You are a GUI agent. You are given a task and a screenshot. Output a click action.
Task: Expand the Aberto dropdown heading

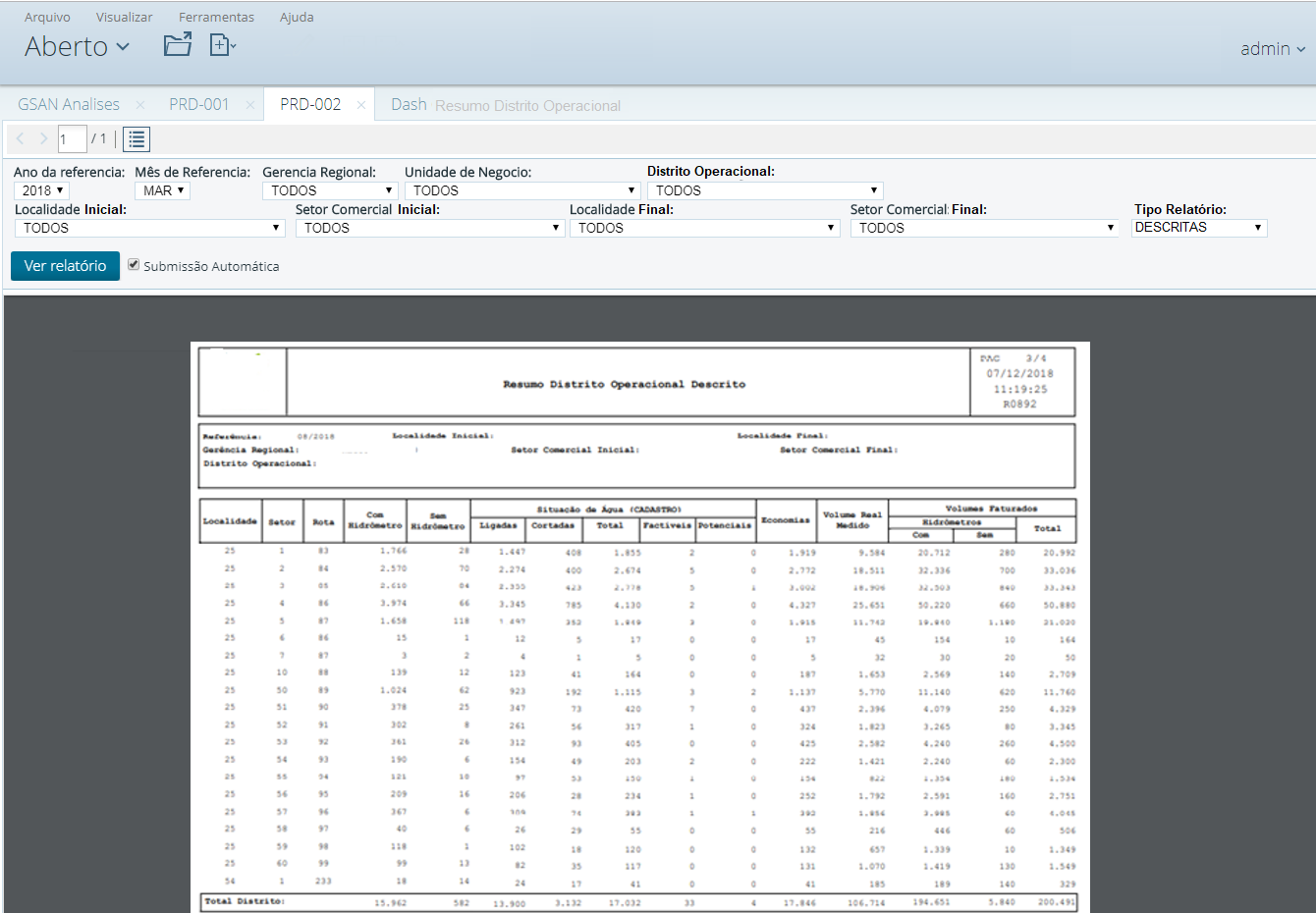pos(77,46)
